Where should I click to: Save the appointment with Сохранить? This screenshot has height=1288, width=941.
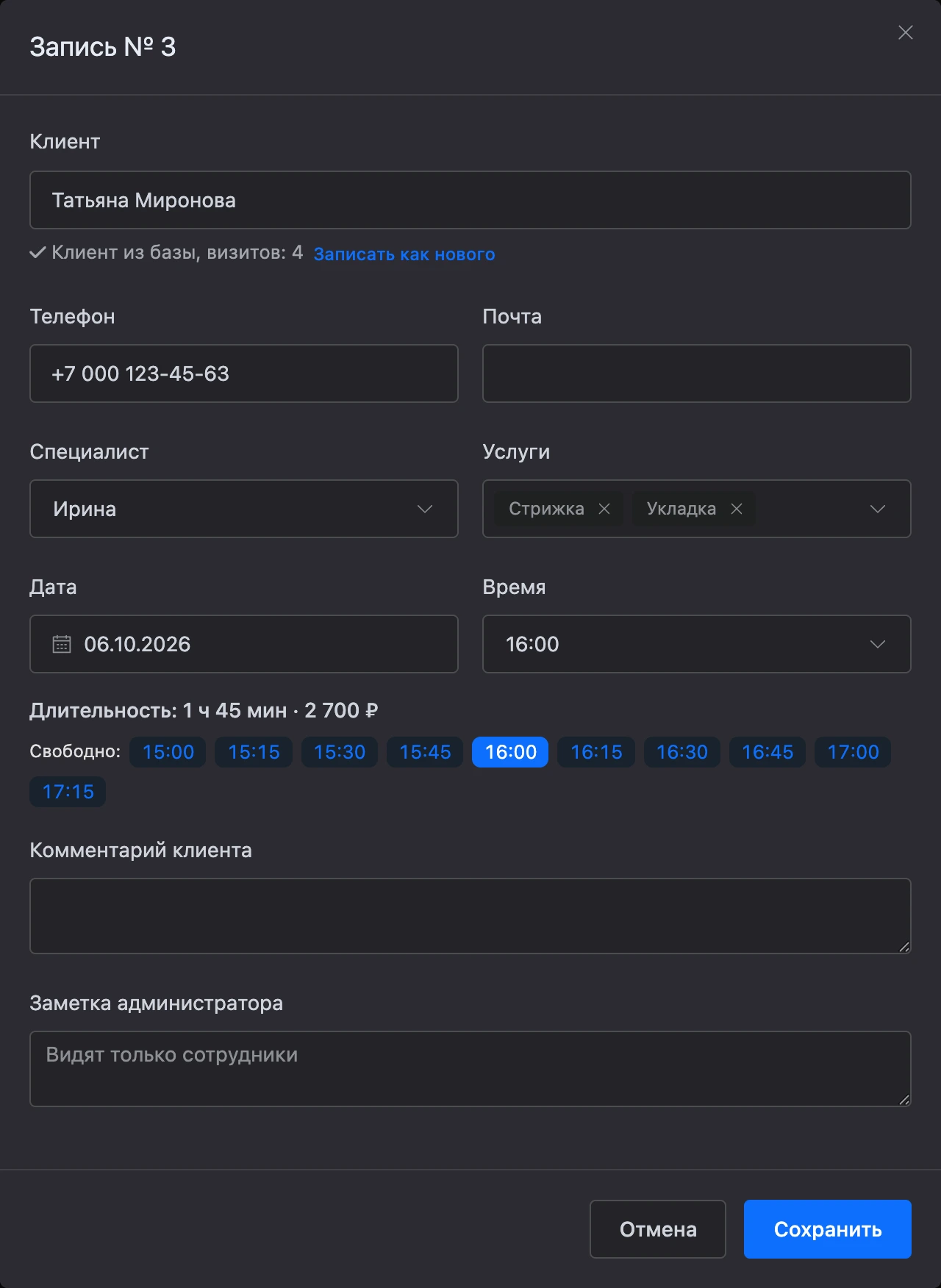828,1229
